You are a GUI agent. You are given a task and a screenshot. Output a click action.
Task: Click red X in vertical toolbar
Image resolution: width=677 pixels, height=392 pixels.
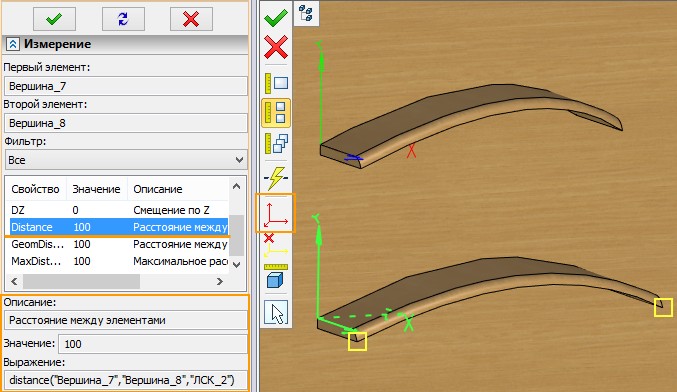click(x=276, y=47)
